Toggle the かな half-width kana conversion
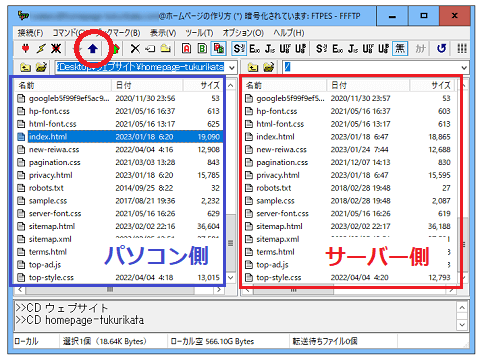 tap(421, 49)
